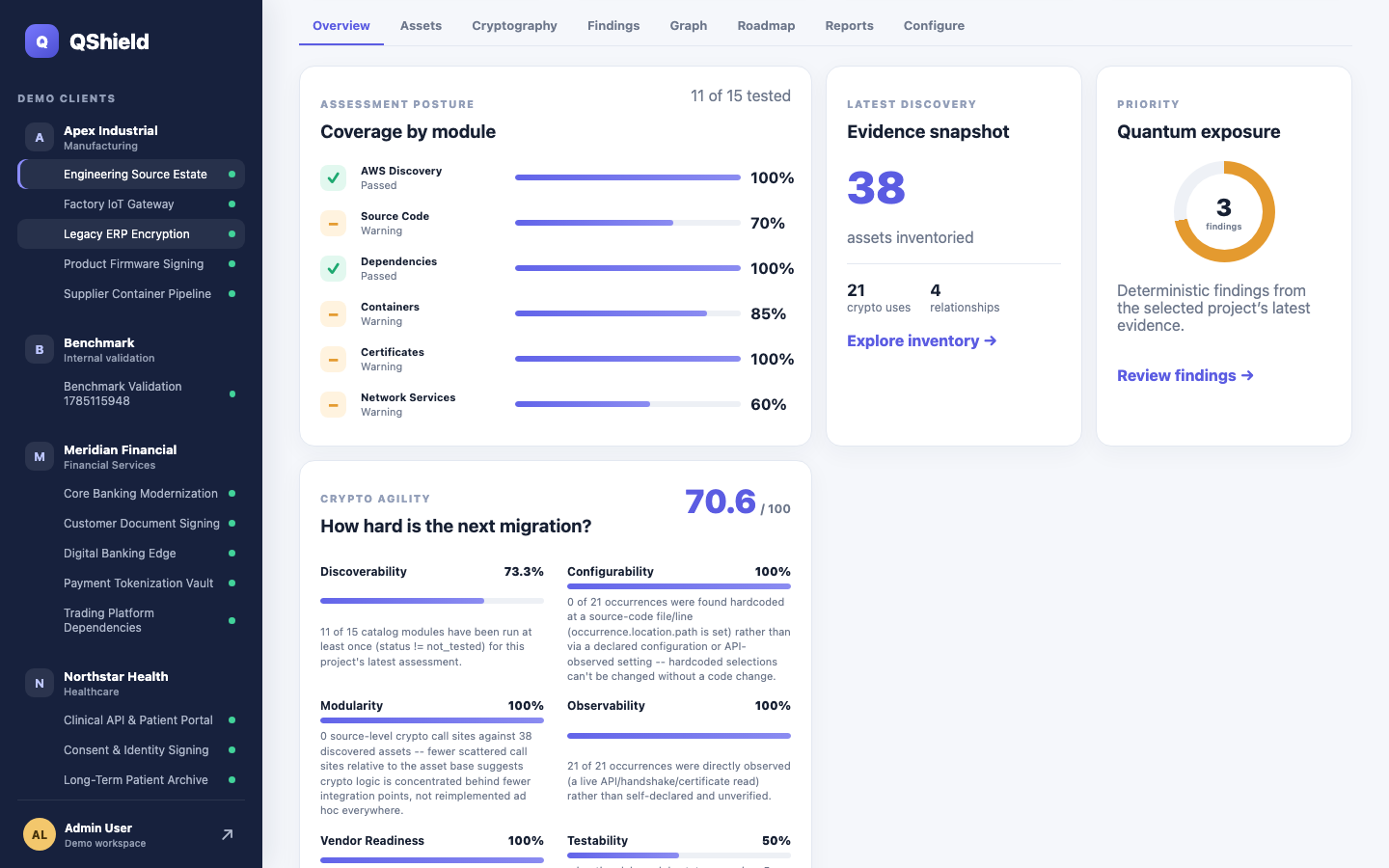Open Trading Platform Dependencies project

pyautogui.click(x=131, y=620)
